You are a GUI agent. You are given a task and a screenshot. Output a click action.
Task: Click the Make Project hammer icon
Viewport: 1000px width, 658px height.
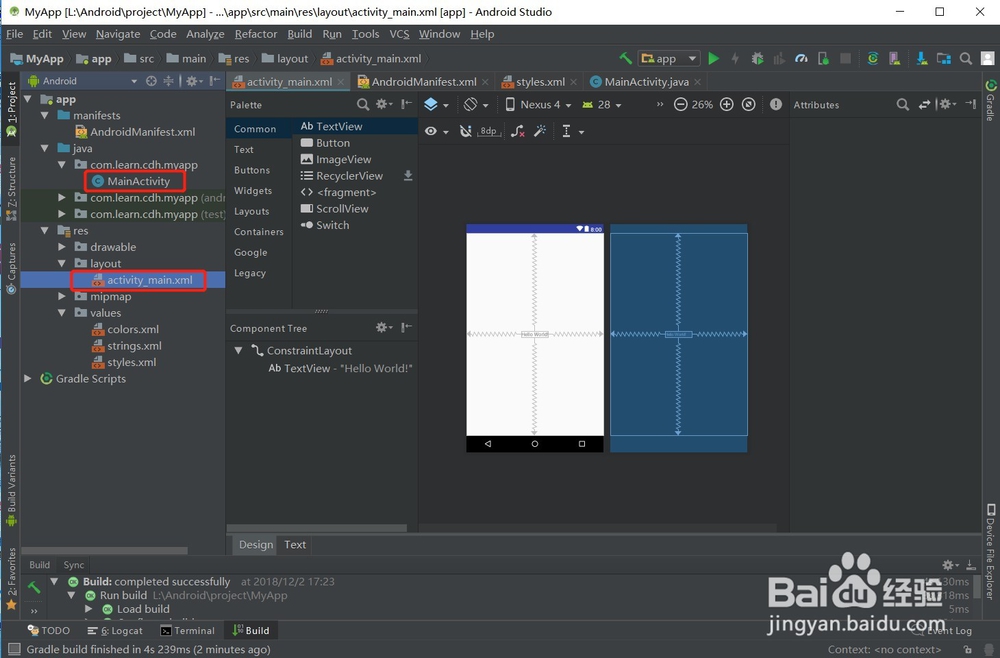[x=626, y=59]
